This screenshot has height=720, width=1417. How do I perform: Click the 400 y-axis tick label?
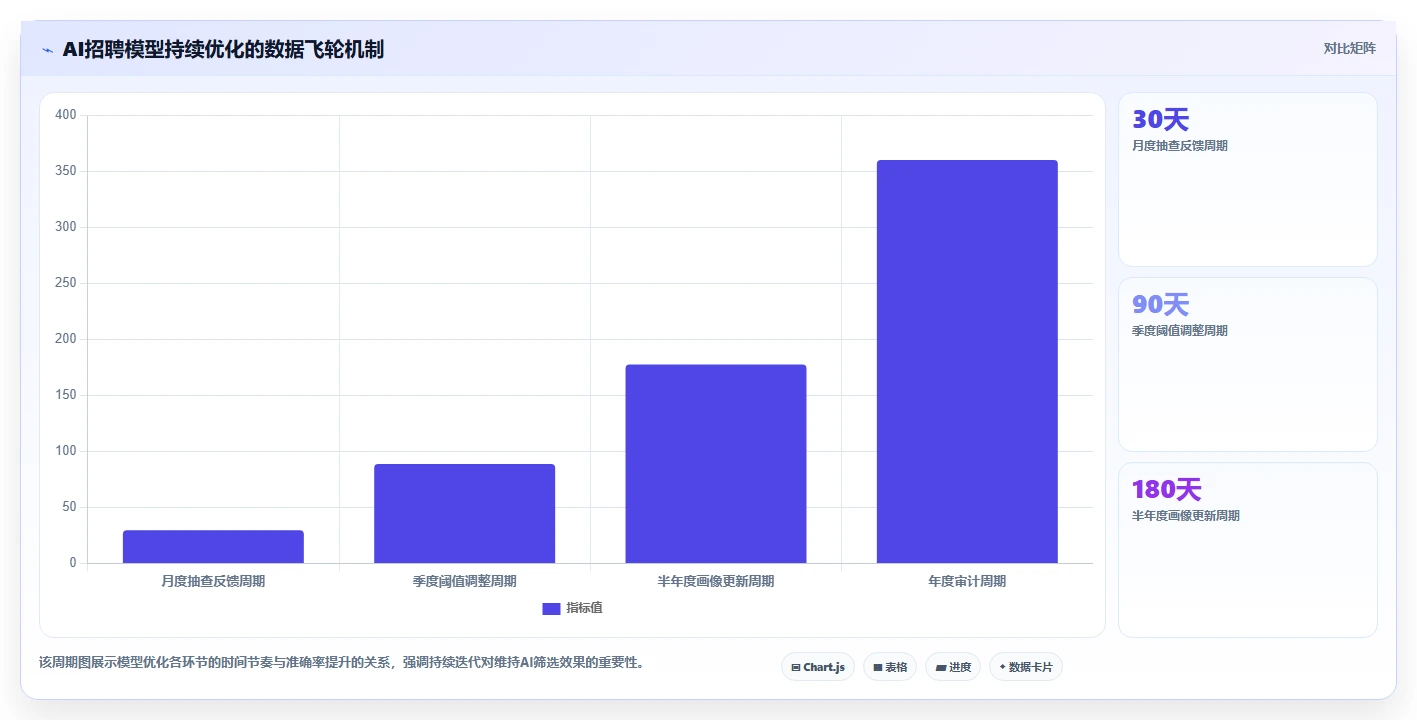(66, 115)
